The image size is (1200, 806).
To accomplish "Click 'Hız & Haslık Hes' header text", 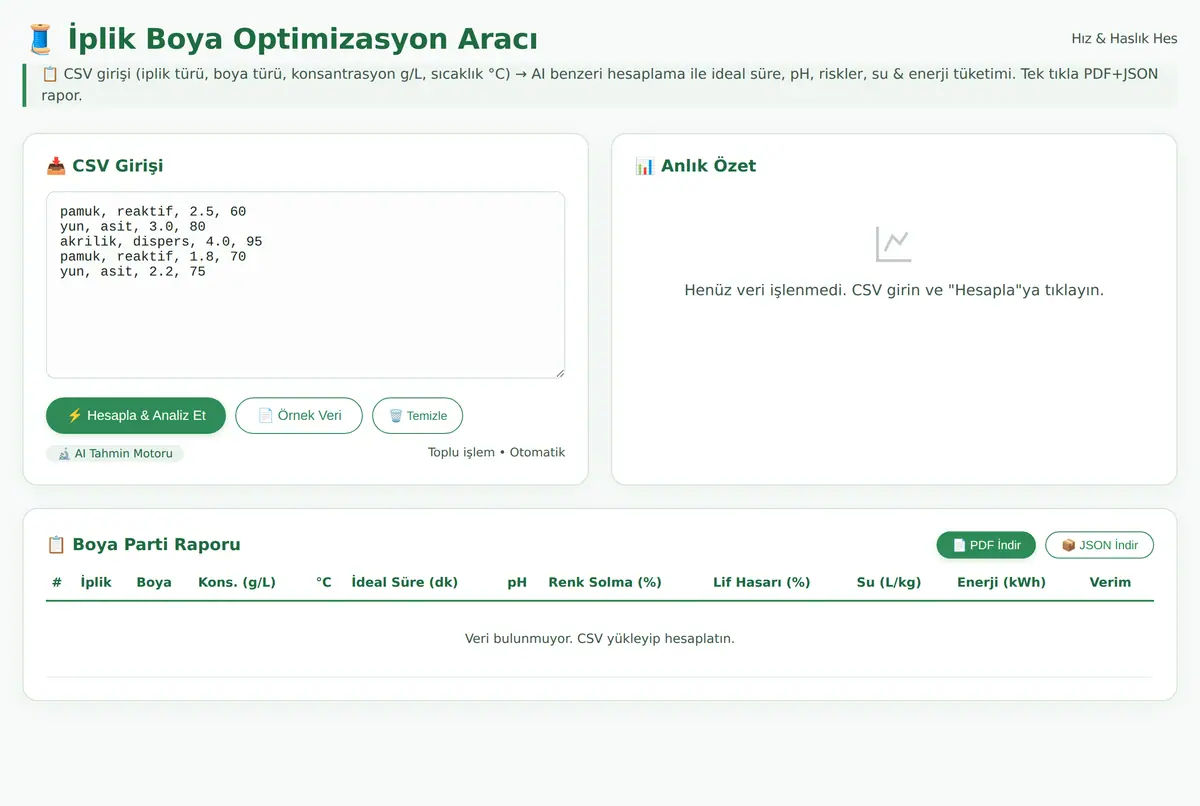I will pyautogui.click(x=1124, y=39).
